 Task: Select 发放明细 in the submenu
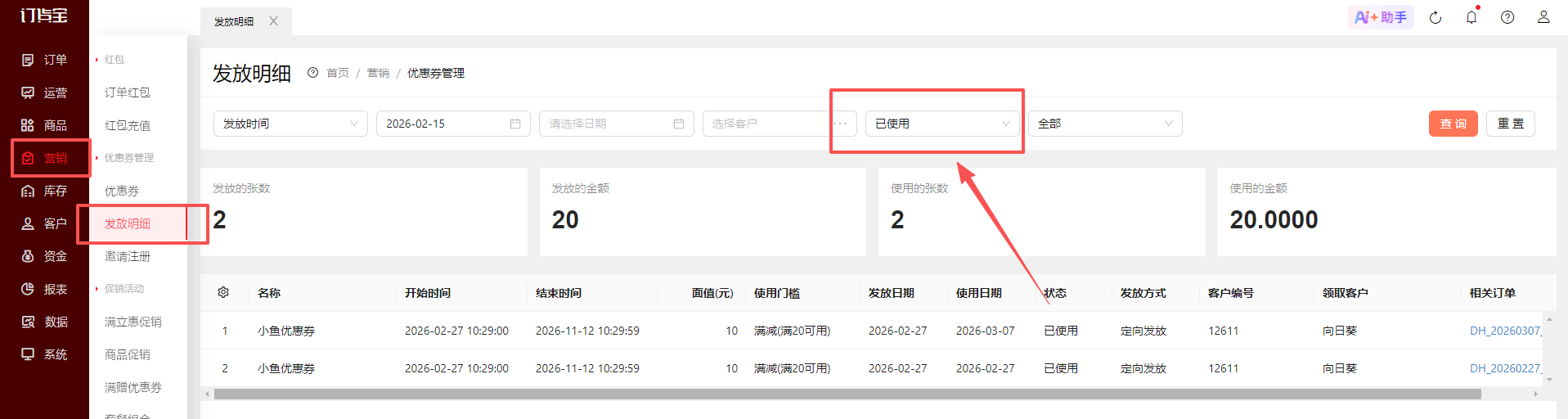point(127,223)
